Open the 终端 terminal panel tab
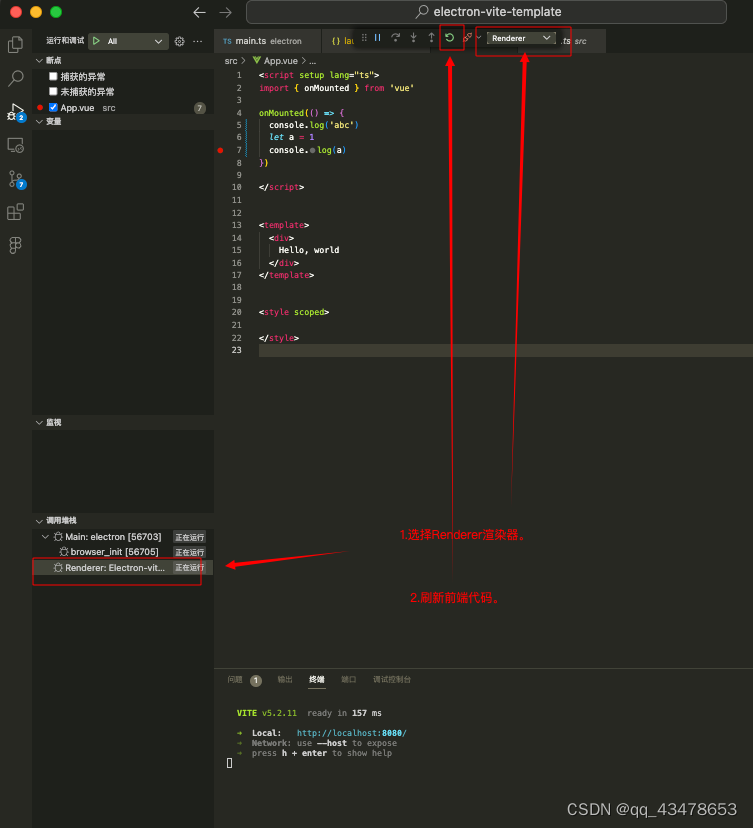The width and height of the screenshot is (753, 828). coord(317,680)
